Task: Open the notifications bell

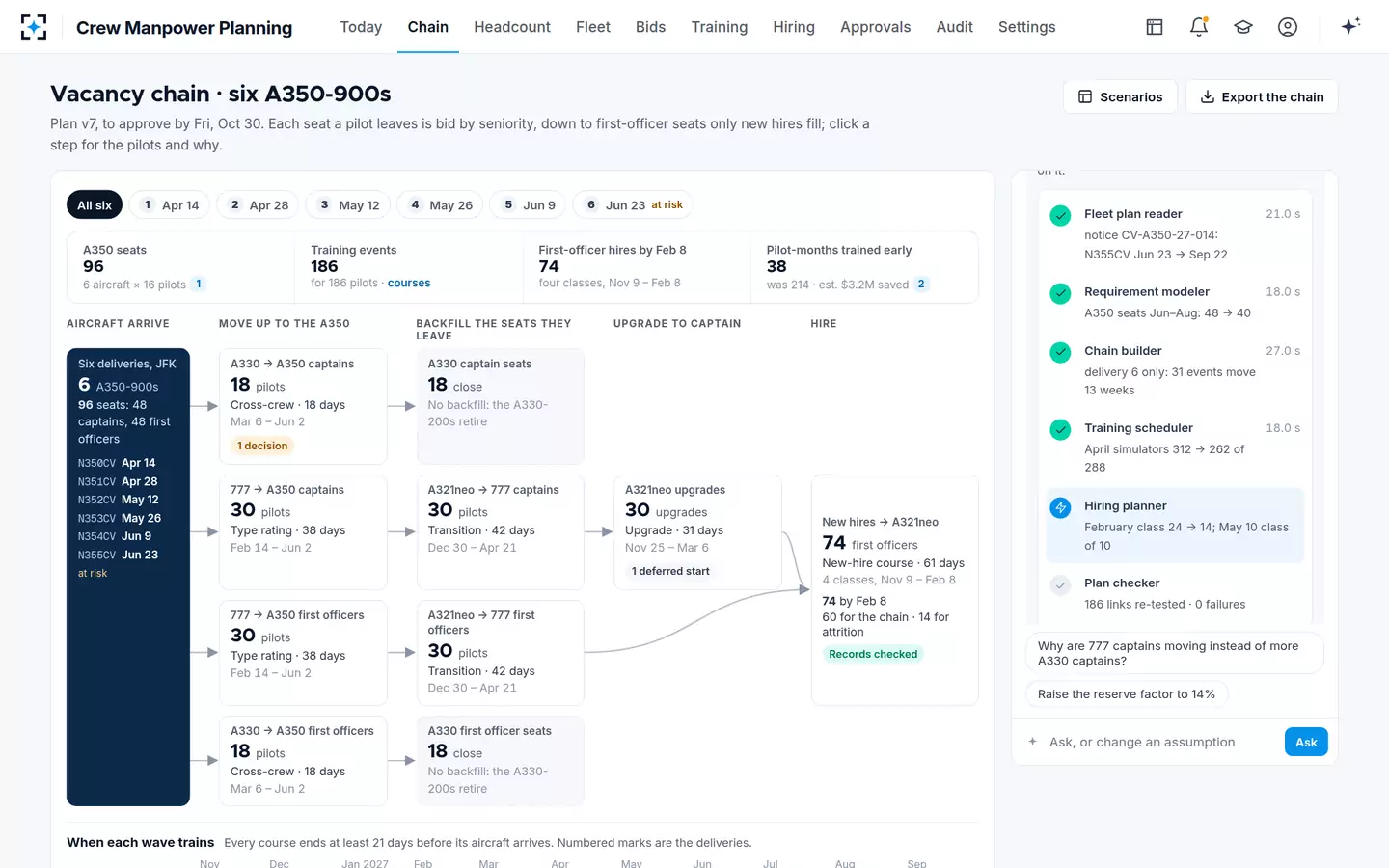Action: pos(1199,27)
